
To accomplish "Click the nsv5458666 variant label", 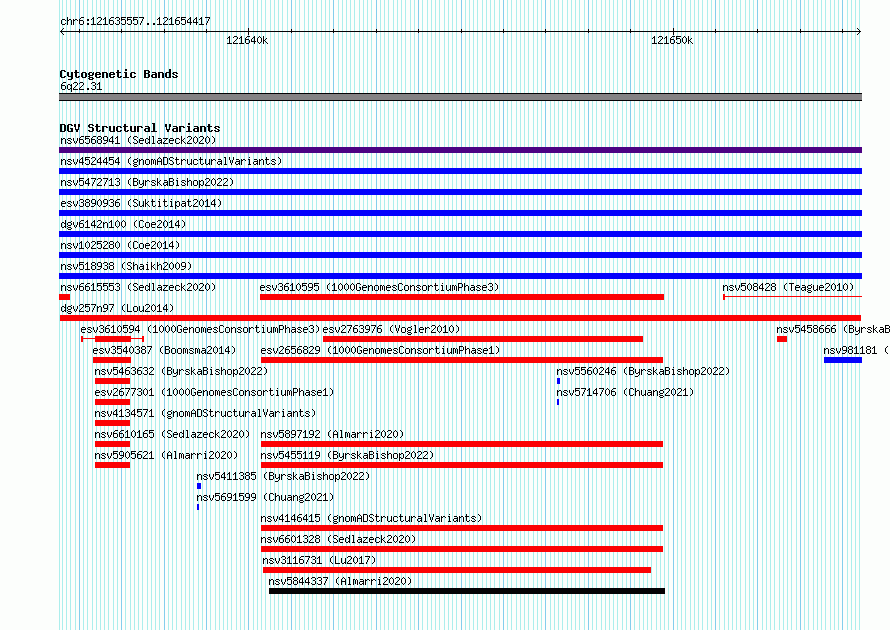I will (x=833, y=329).
